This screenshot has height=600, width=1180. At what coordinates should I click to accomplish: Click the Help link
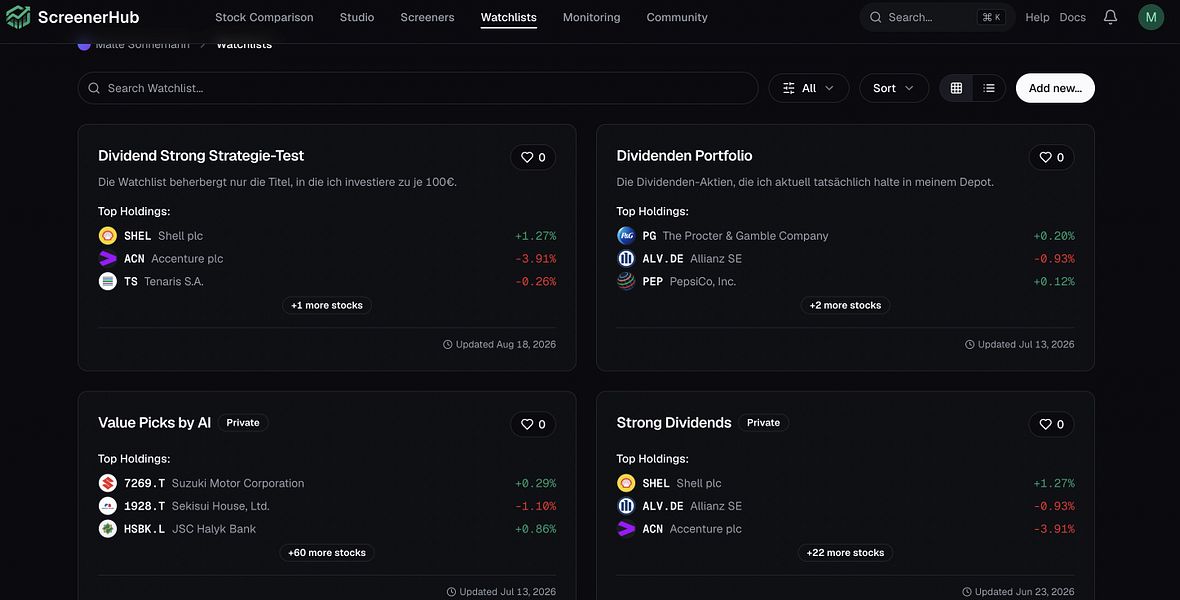1037,17
